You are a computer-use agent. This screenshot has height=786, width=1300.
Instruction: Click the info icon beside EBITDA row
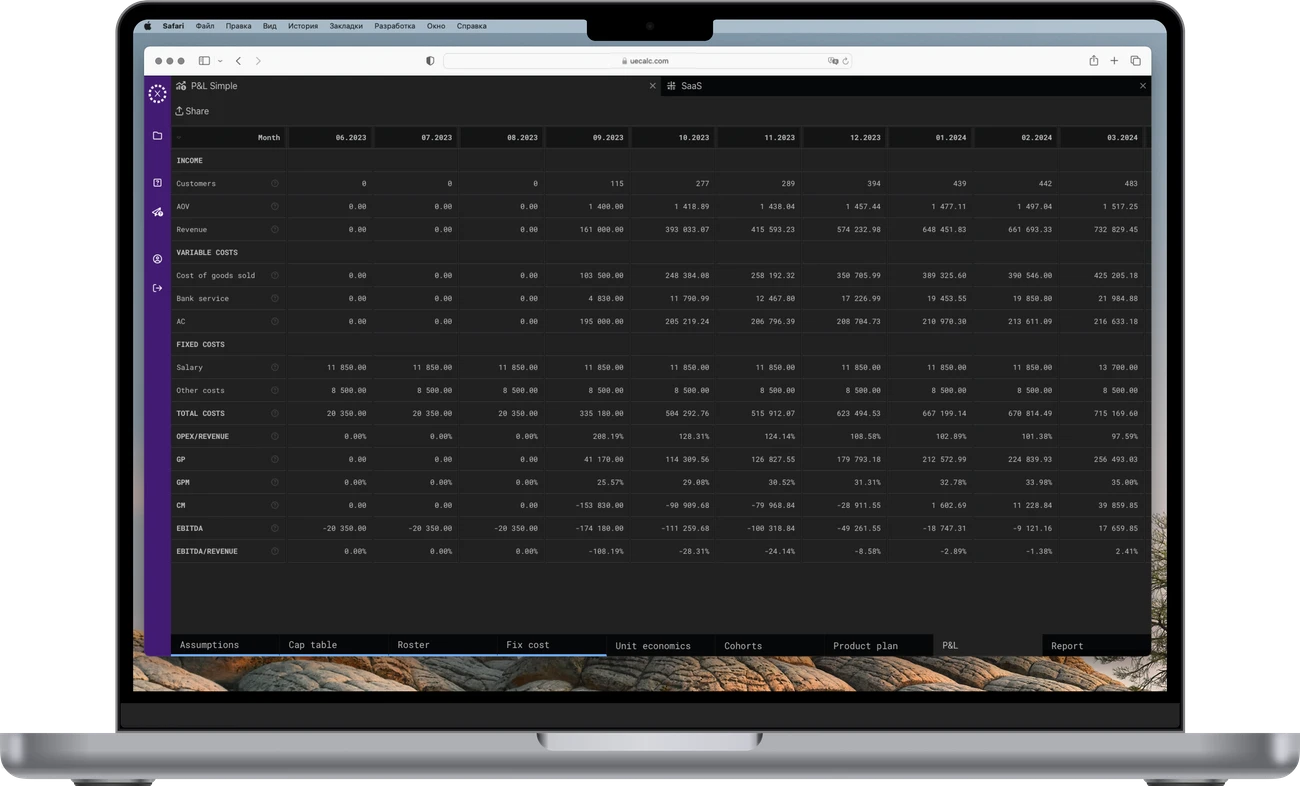pos(275,528)
